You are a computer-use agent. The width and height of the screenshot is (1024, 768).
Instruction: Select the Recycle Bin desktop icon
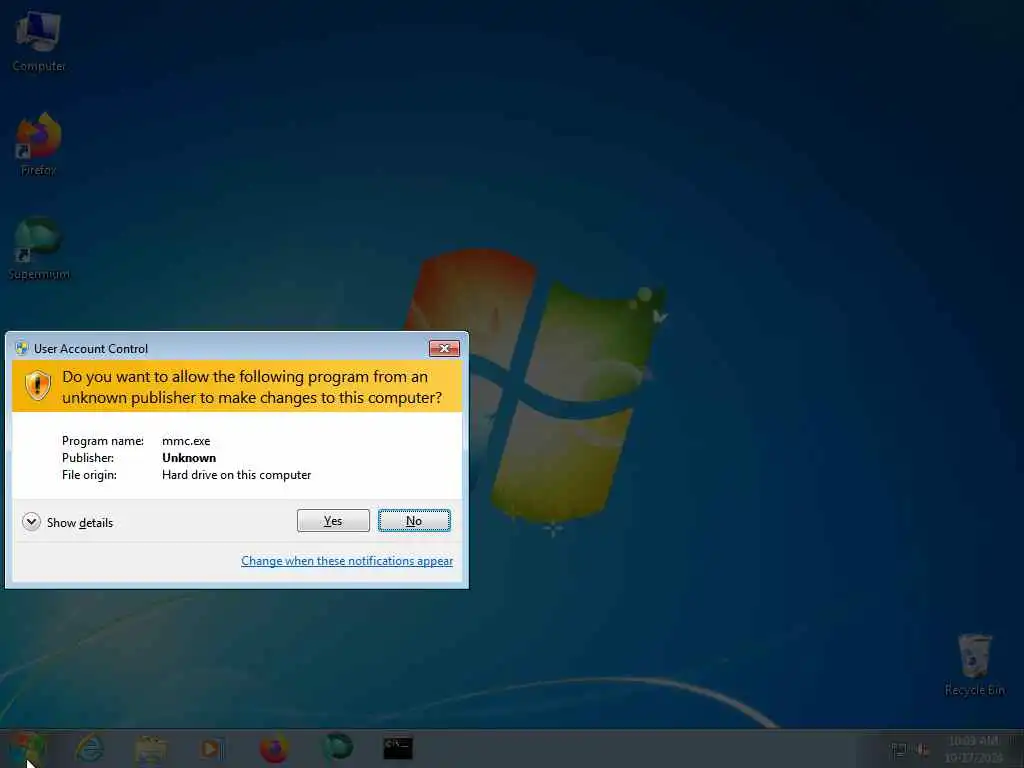(974, 664)
